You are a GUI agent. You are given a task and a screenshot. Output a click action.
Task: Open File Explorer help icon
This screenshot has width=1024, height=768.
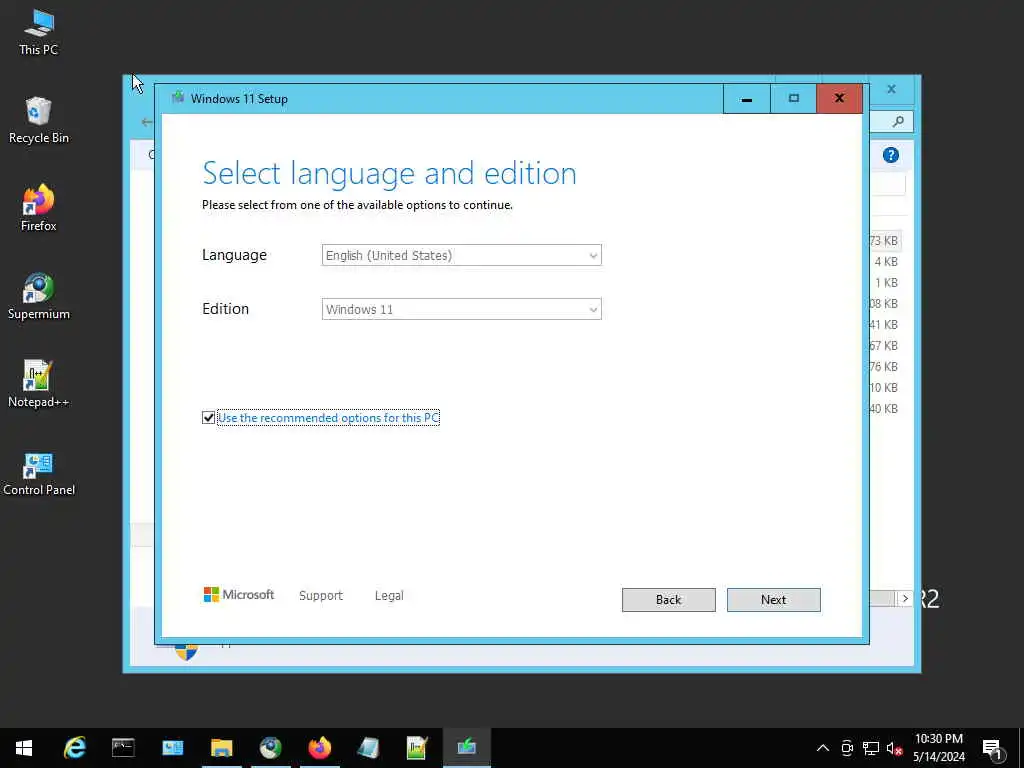(x=891, y=155)
